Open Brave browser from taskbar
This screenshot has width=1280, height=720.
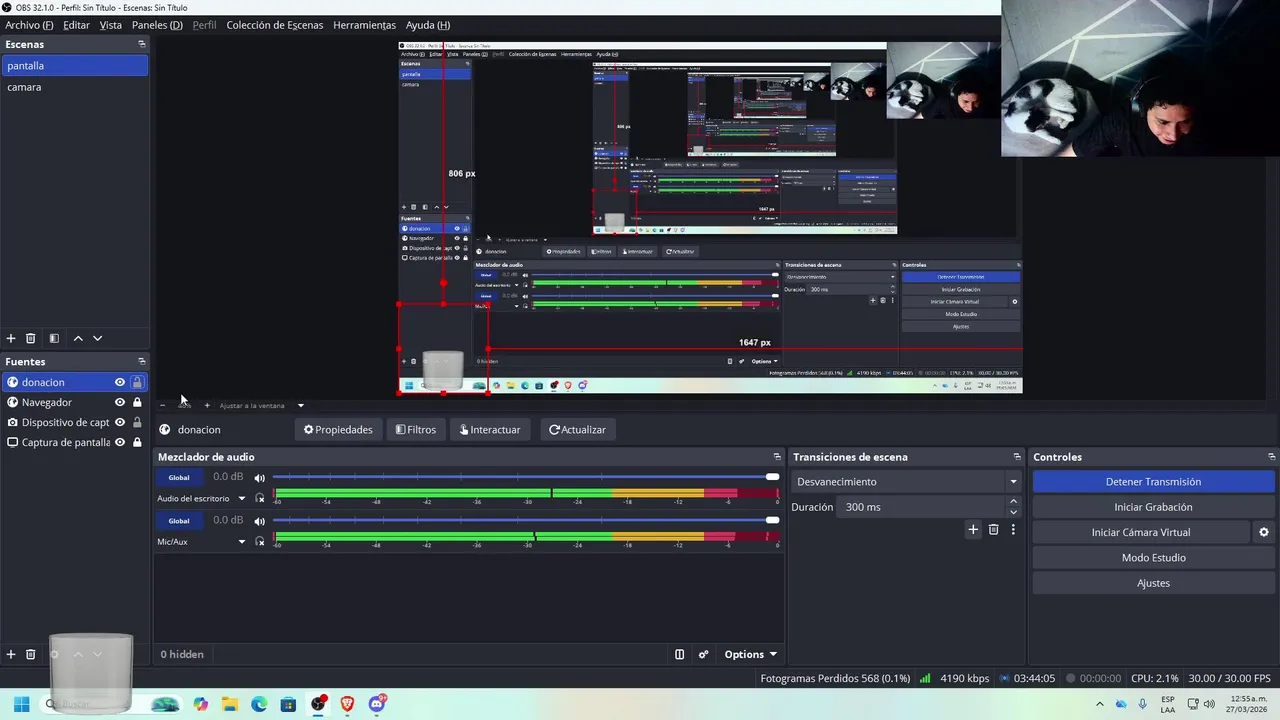click(x=347, y=704)
